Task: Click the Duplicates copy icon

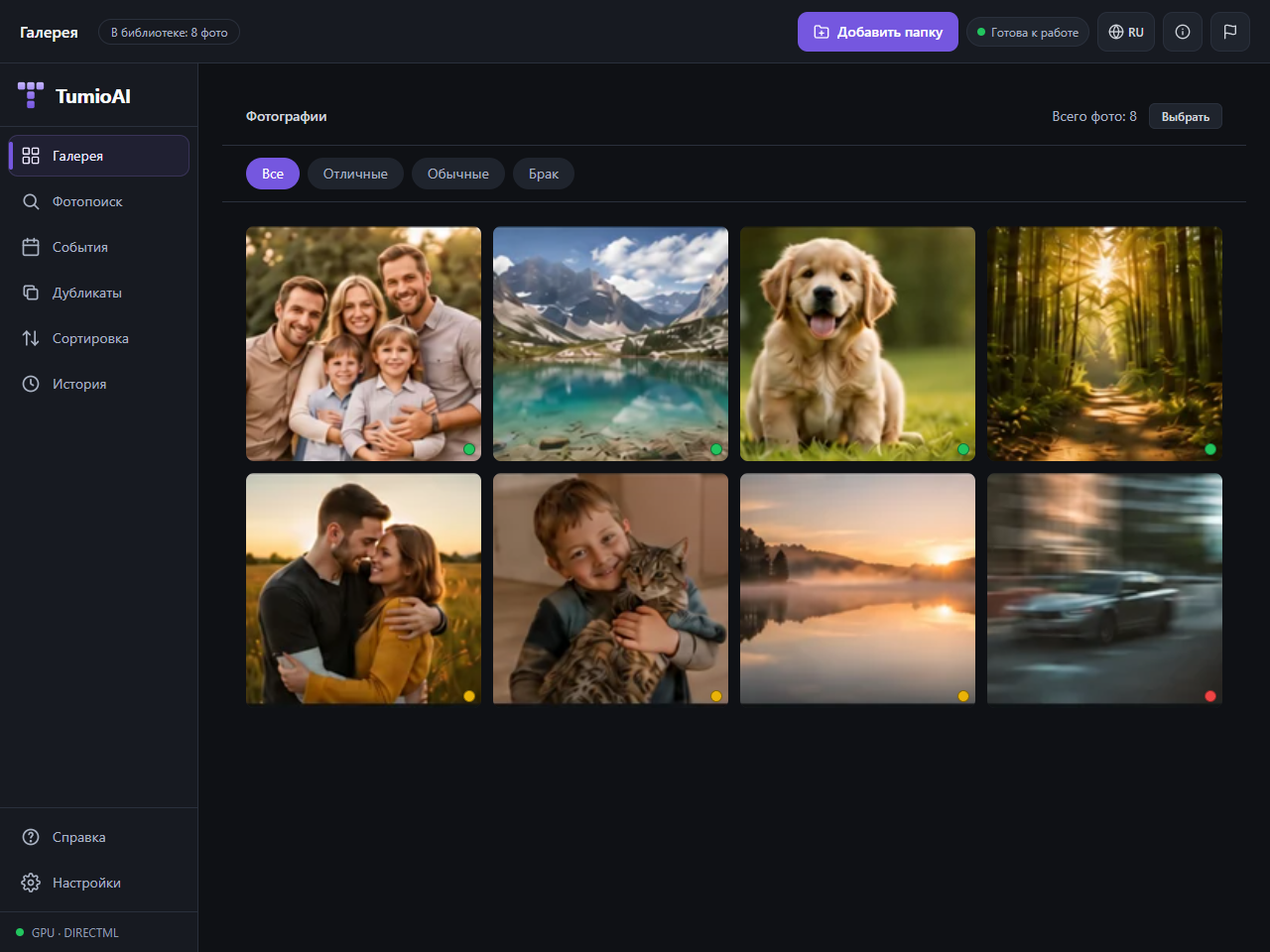Action: (31, 293)
